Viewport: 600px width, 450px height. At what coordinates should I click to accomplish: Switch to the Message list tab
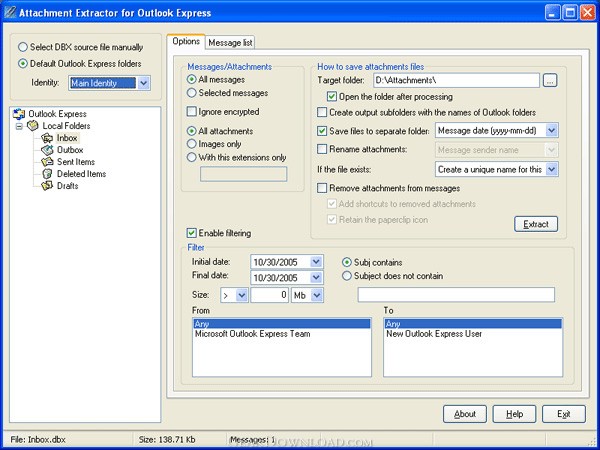click(x=230, y=42)
